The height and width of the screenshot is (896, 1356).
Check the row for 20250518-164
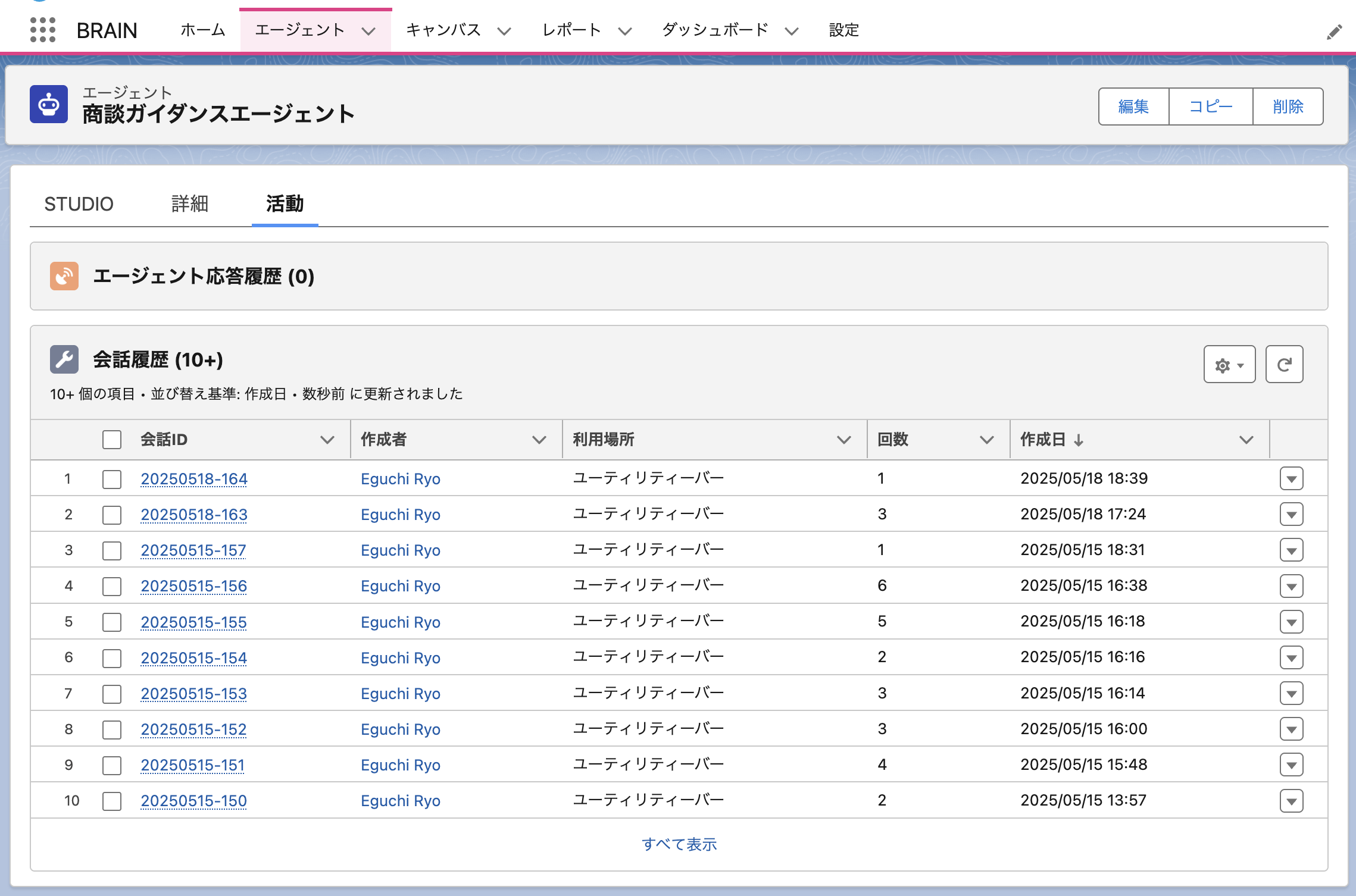coord(112,479)
